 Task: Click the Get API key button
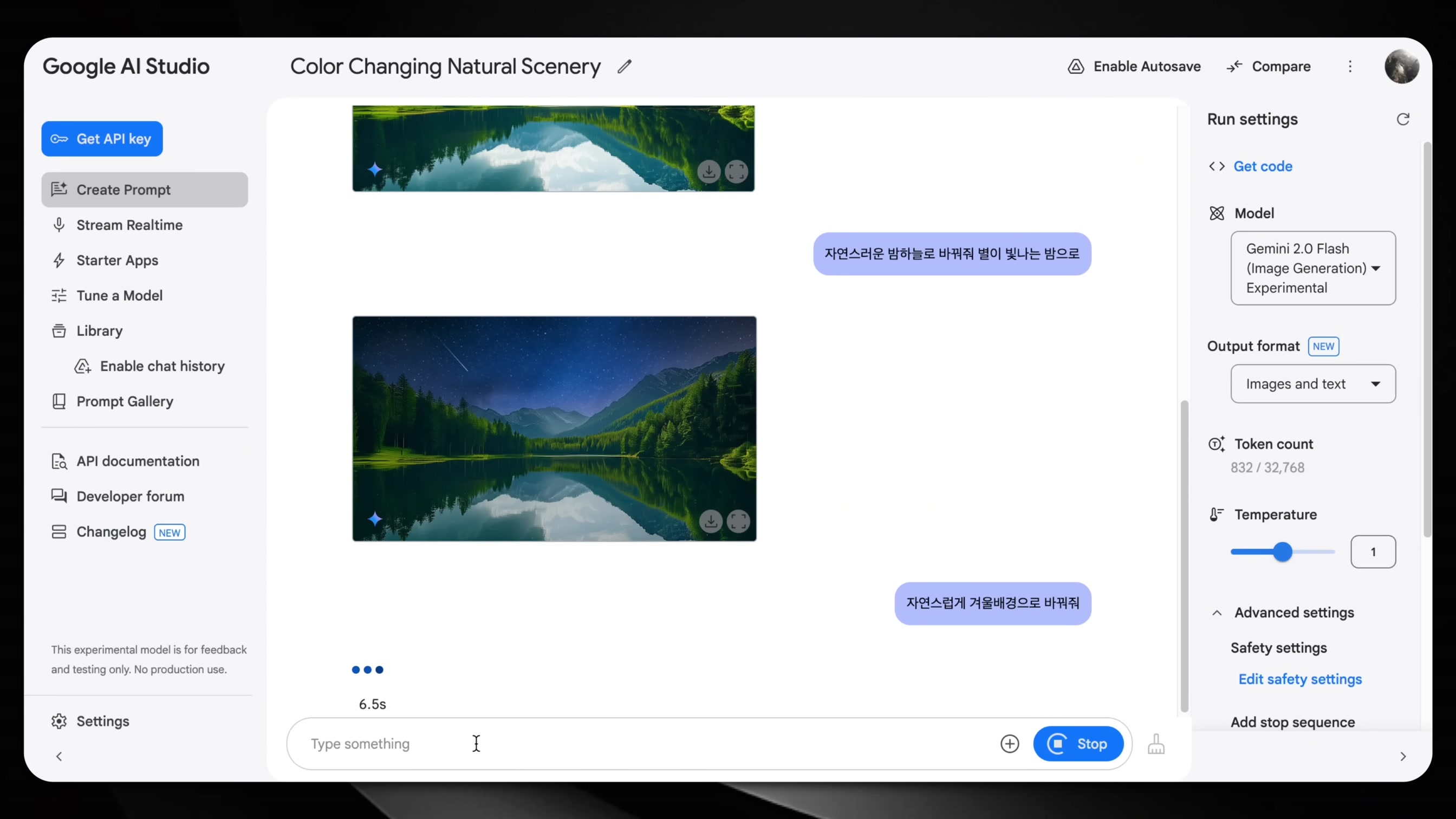[x=102, y=139]
